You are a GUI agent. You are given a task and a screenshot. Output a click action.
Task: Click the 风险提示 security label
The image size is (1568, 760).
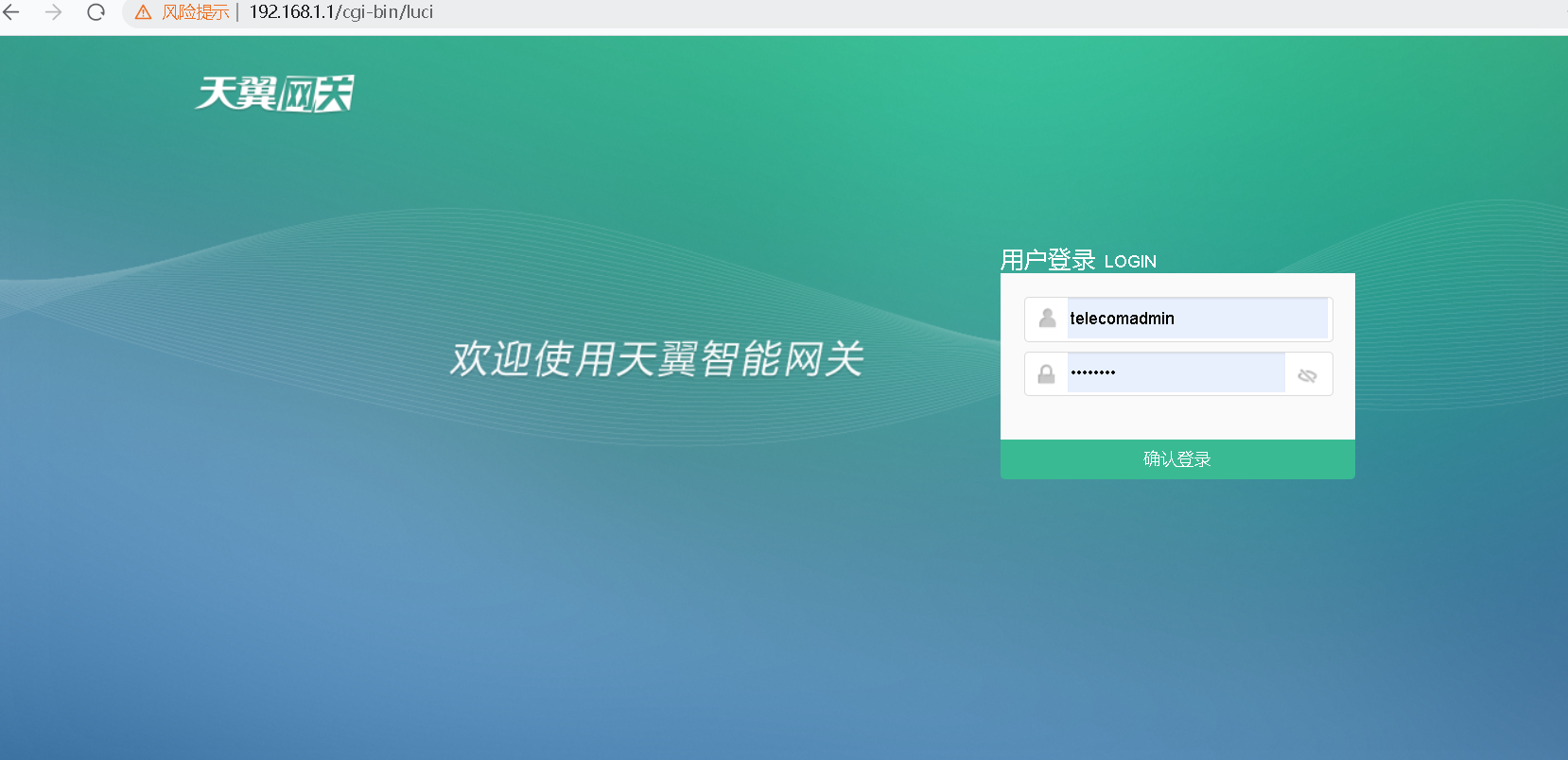click(x=195, y=12)
